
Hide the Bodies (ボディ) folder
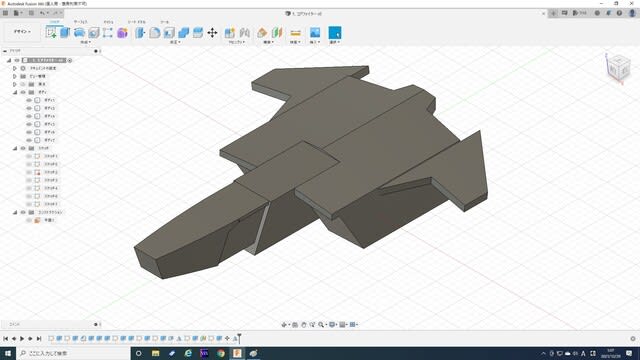(x=23, y=92)
